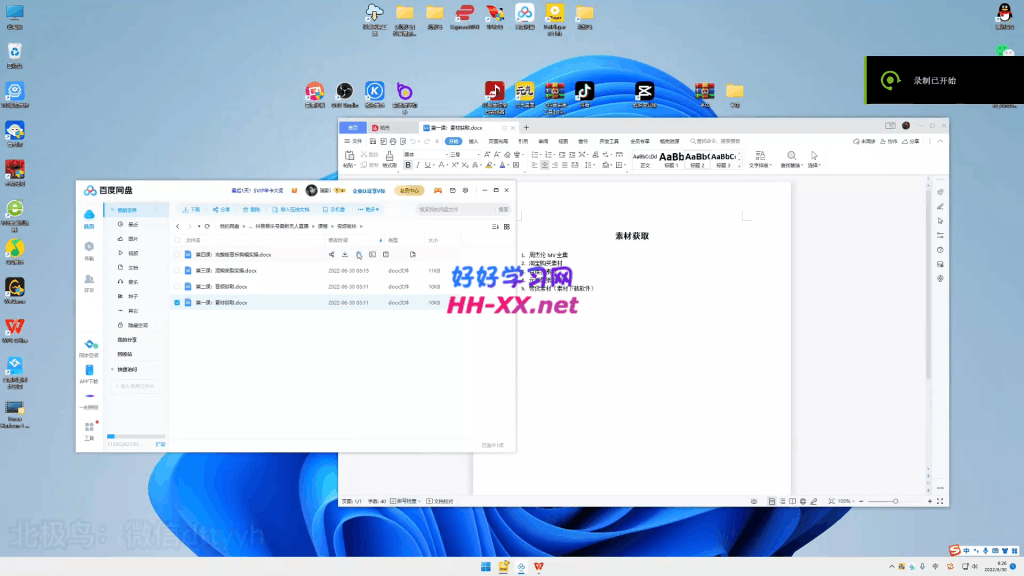Viewport: 1024px width, 576px height.
Task: Click the 分享 share button in Baidu Netdisk toolbar
Action: pyautogui.click(x=221, y=210)
